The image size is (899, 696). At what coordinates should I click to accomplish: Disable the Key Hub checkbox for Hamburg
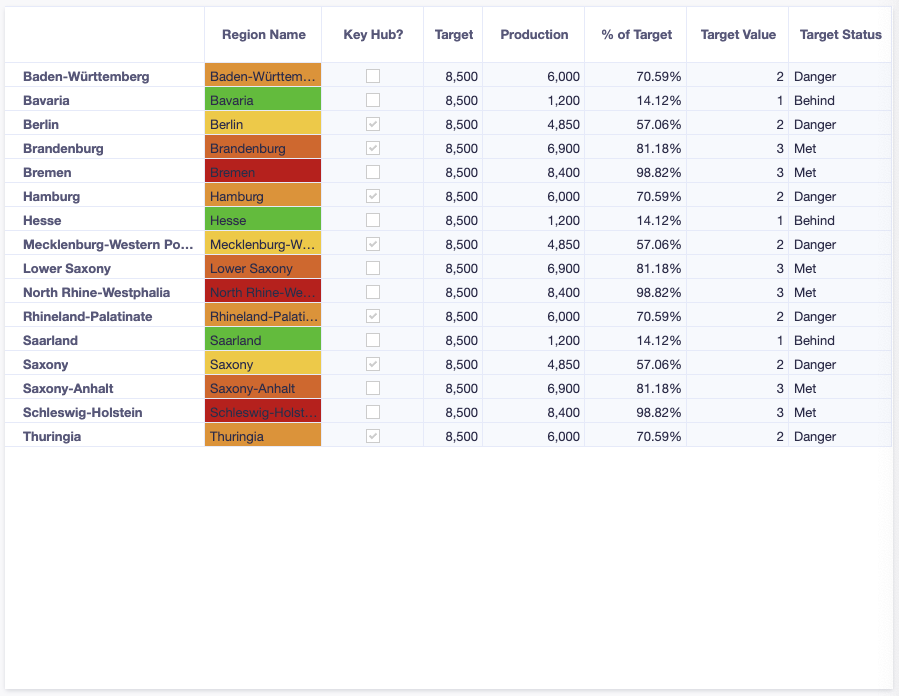tap(373, 196)
